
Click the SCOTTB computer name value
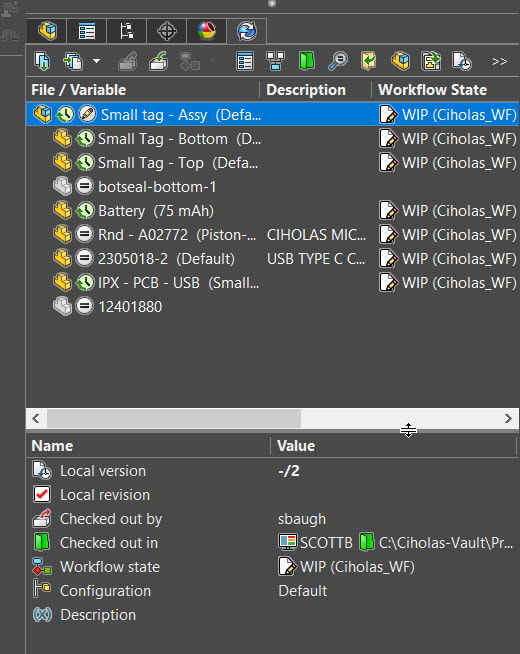326,543
